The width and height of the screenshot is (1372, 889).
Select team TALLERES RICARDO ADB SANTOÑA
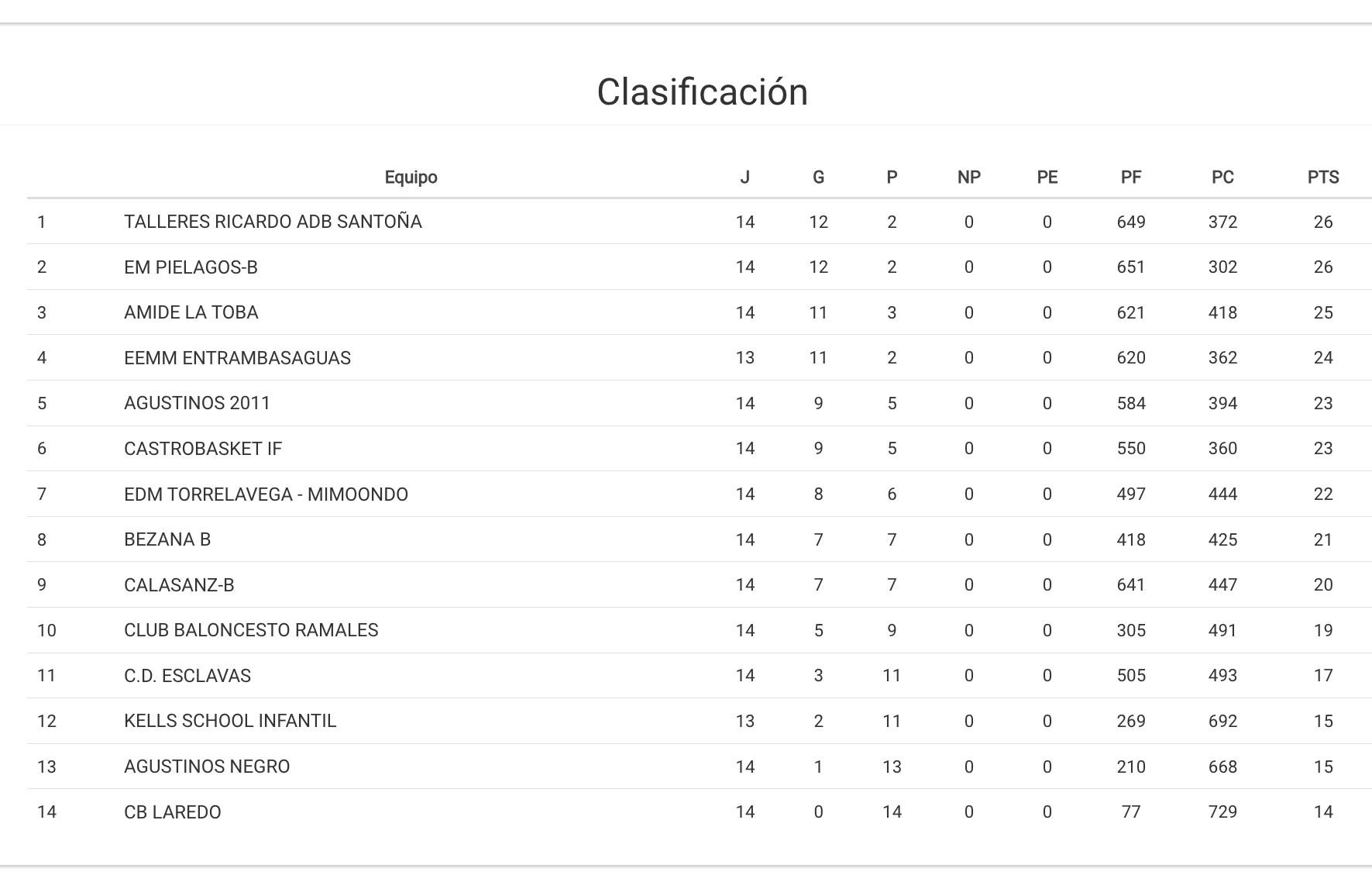[x=273, y=222]
